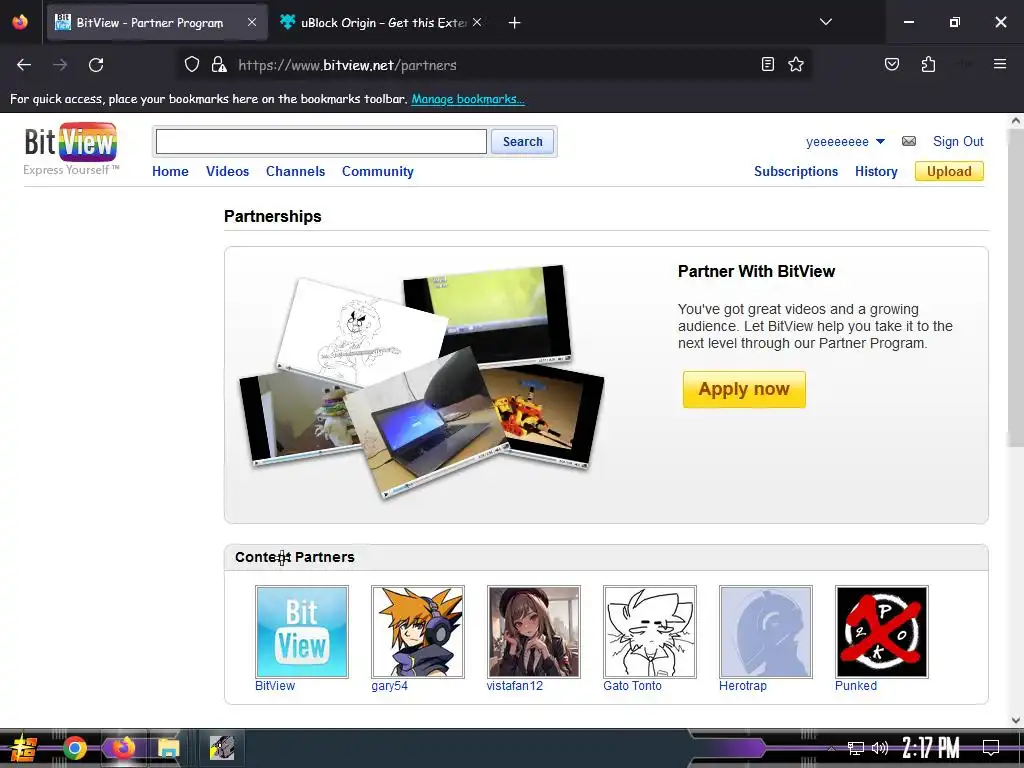The height and width of the screenshot is (768, 1024).
Task: Click the site lock icon
Action: [219, 64]
